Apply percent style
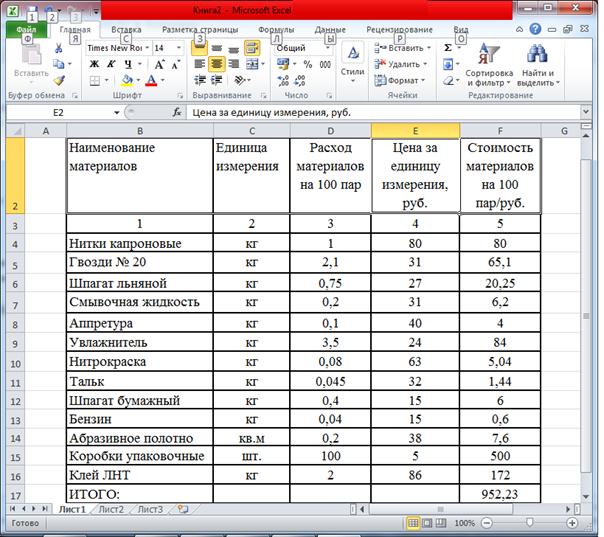This screenshot has height=537, width=604. point(307,64)
